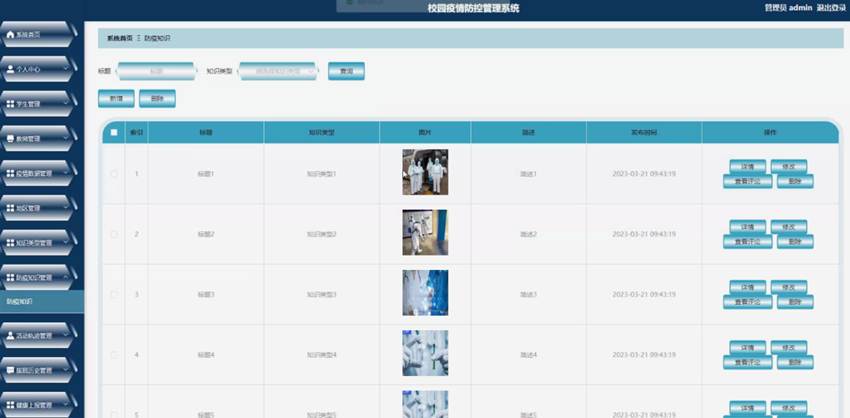Screen dimensions: 850x418
Task: Click 删除 for row 标题3
Action: point(795,302)
